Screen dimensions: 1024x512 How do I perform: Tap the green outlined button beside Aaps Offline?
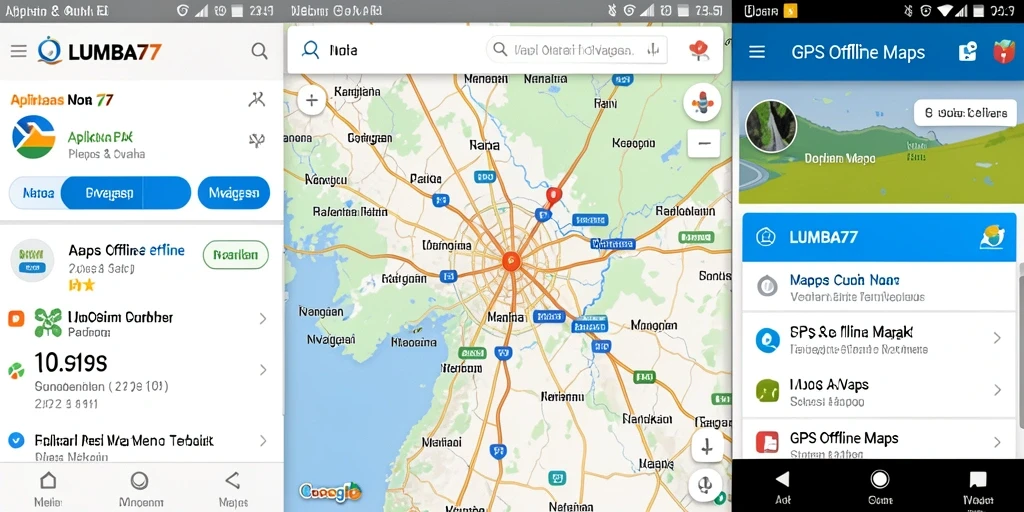pyautogui.click(x=236, y=255)
